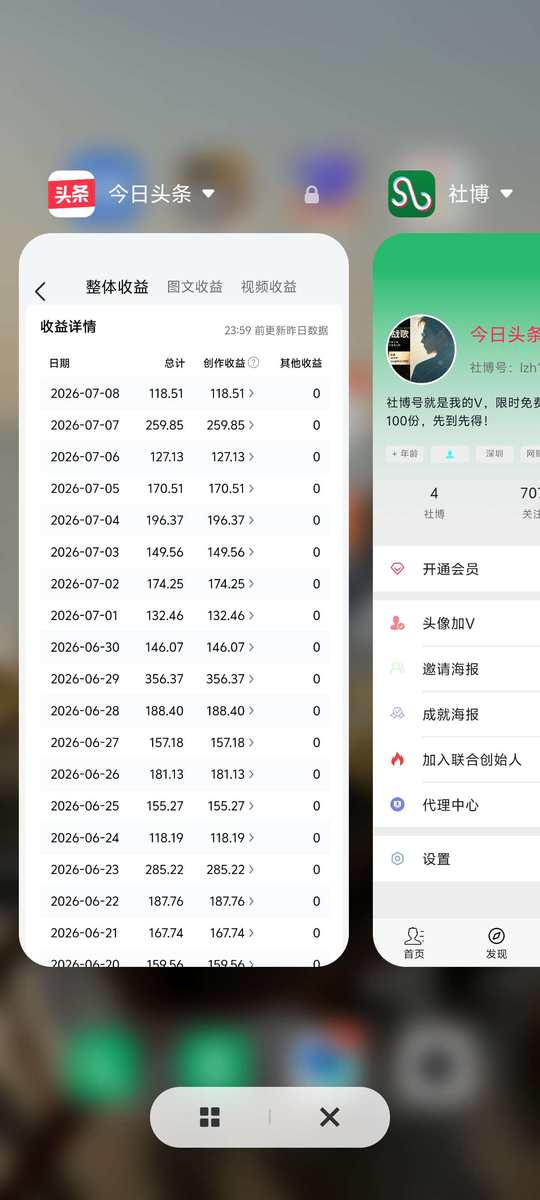The width and height of the screenshot is (540, 1200).
Task: Close all apps with the X button
Action: click(x=330, y=1117)
